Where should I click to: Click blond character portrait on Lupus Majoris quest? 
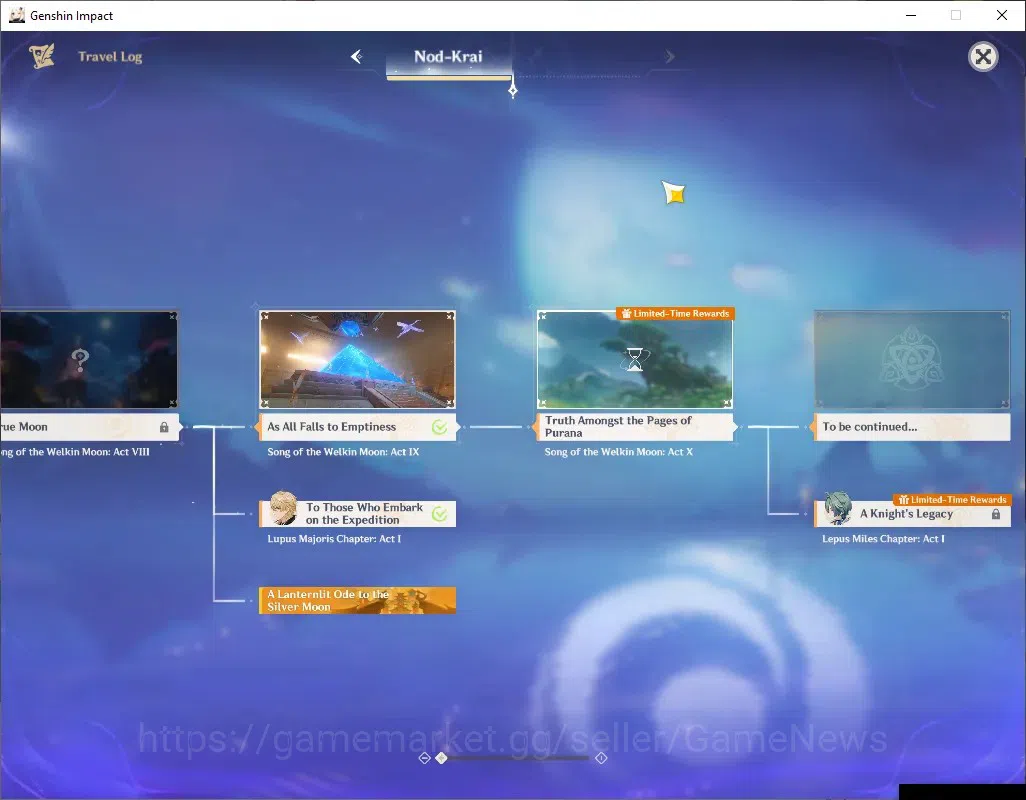(x=283, y=509)
